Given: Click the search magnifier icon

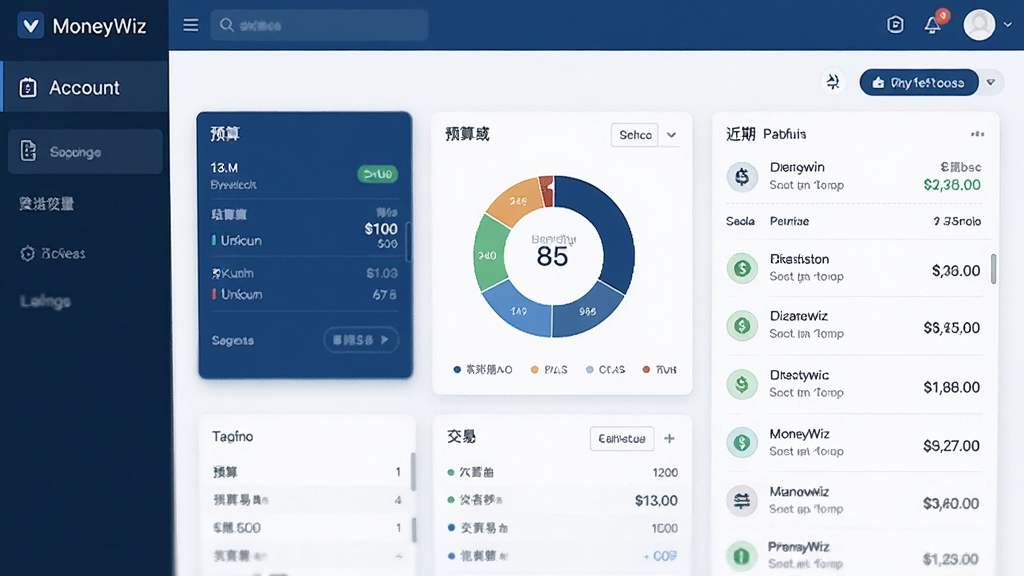Looking at the screenshot, I should click(x=227, y=25).
